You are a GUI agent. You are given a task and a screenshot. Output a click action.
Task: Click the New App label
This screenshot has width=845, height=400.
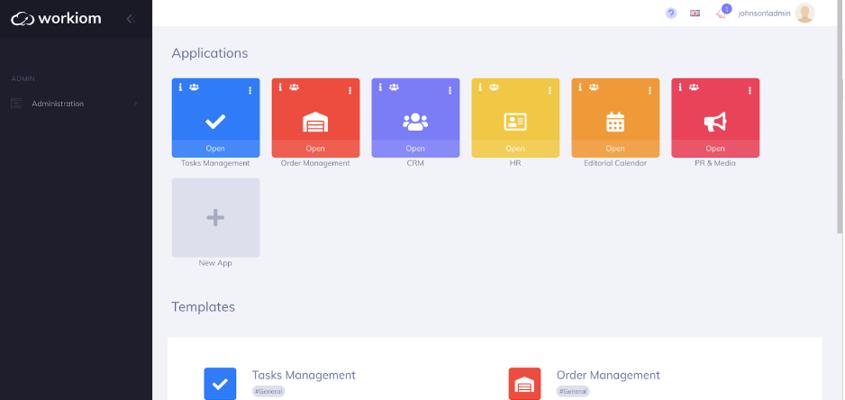point(216,263)
